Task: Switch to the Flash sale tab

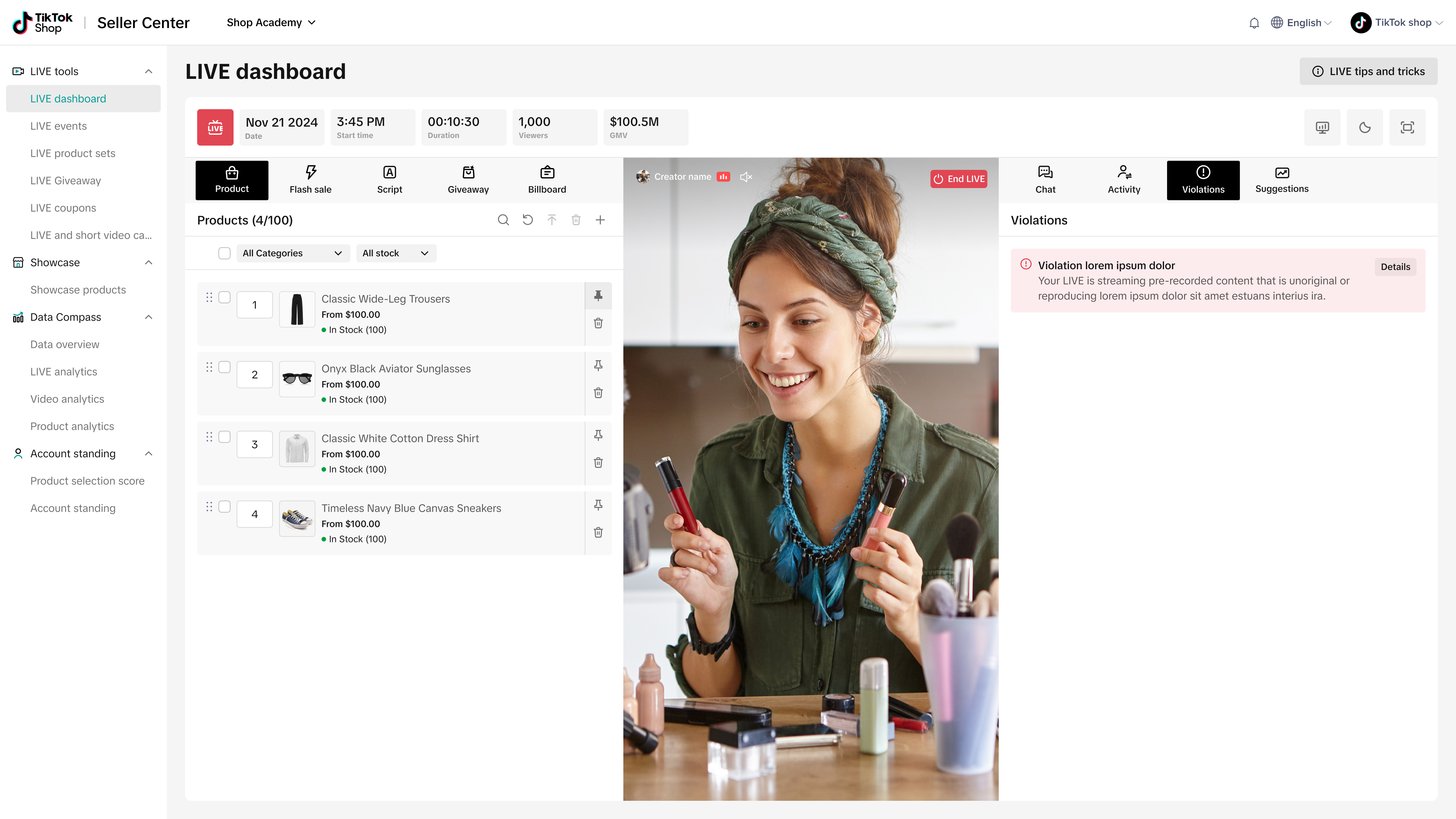Action: point(310,180)
